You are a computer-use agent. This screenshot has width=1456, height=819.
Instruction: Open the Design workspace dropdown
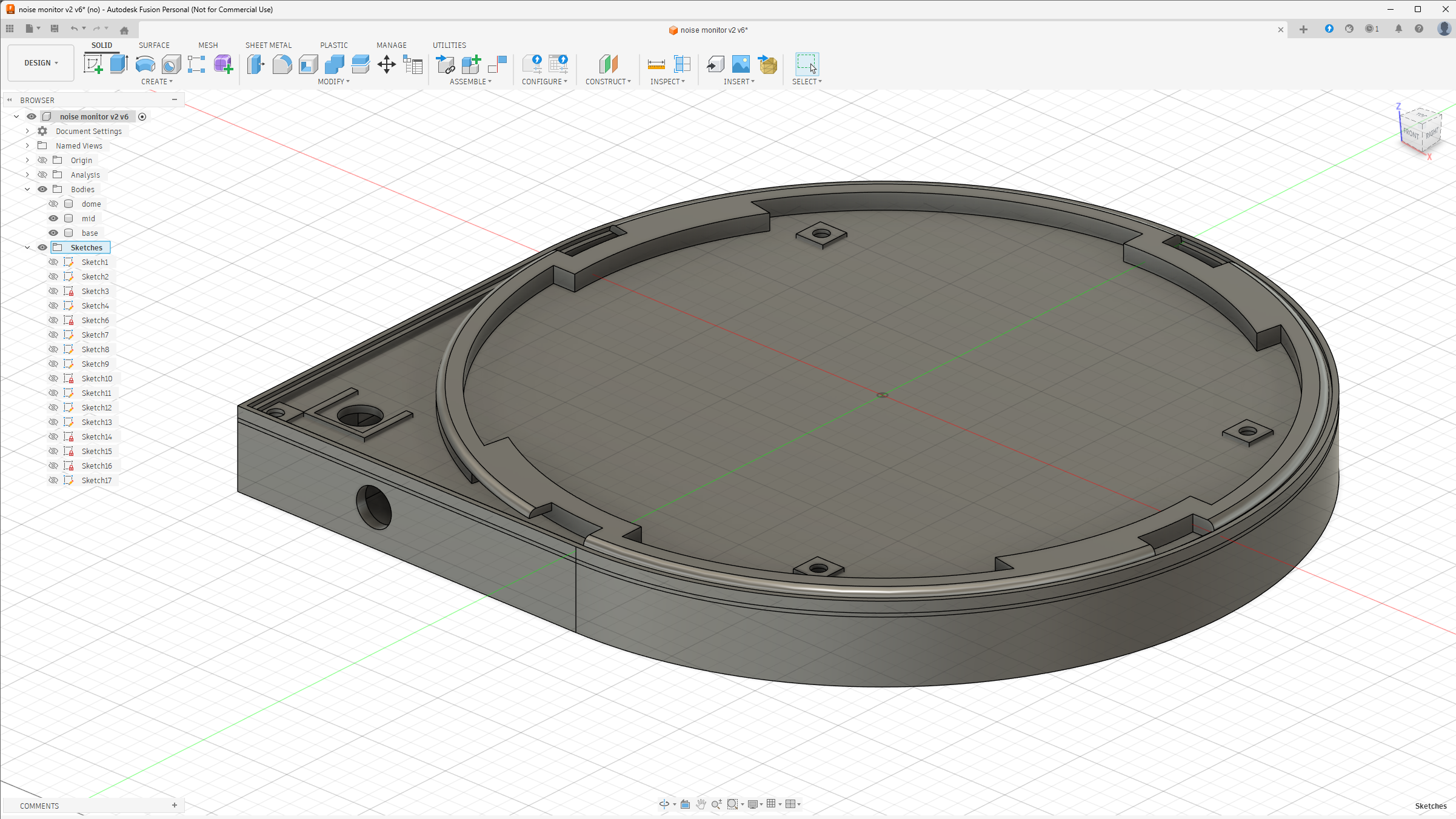tap(40, 62)
